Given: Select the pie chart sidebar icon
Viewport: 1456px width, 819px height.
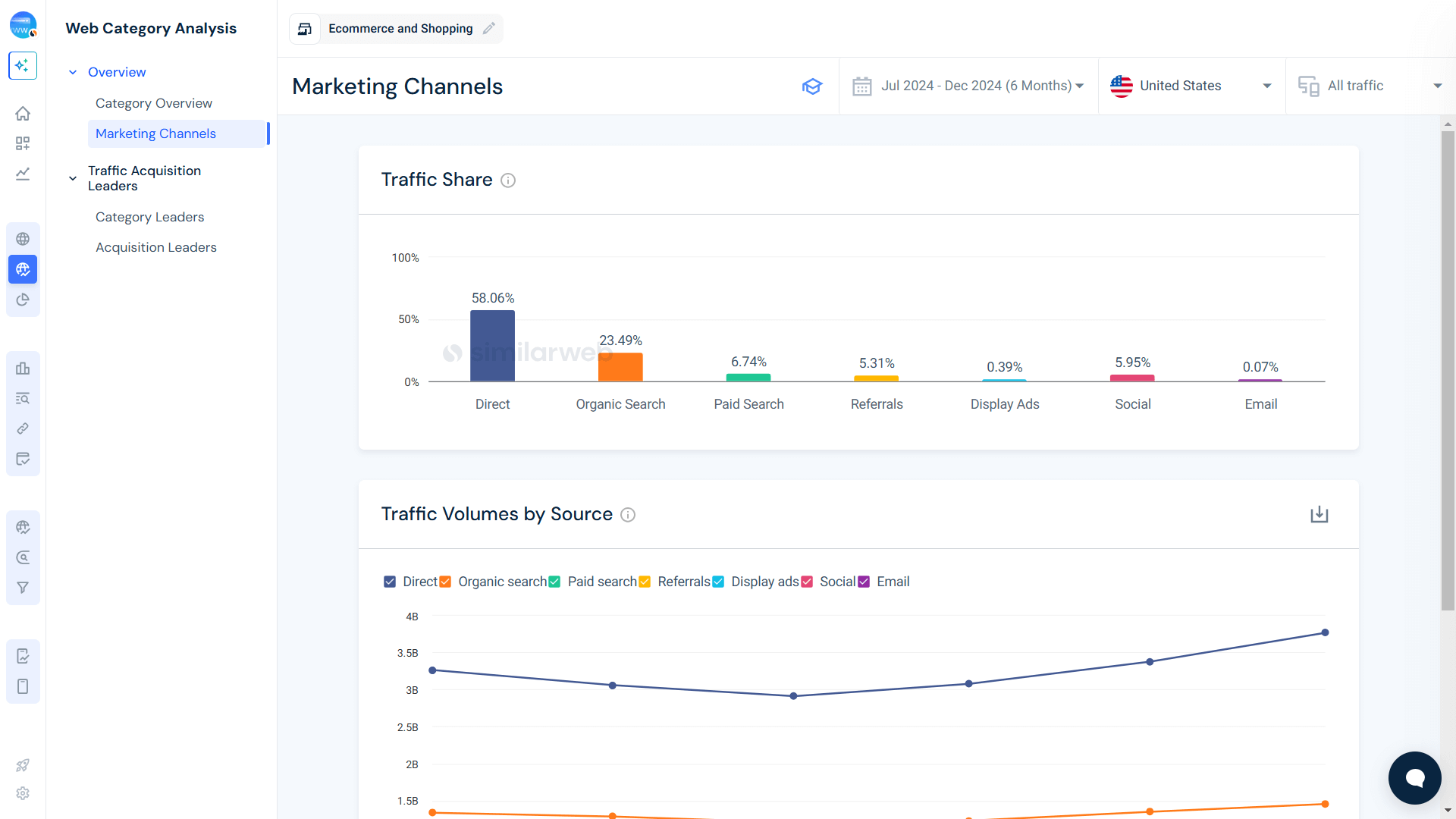Looking at the screenshot, I should (23, 300).
